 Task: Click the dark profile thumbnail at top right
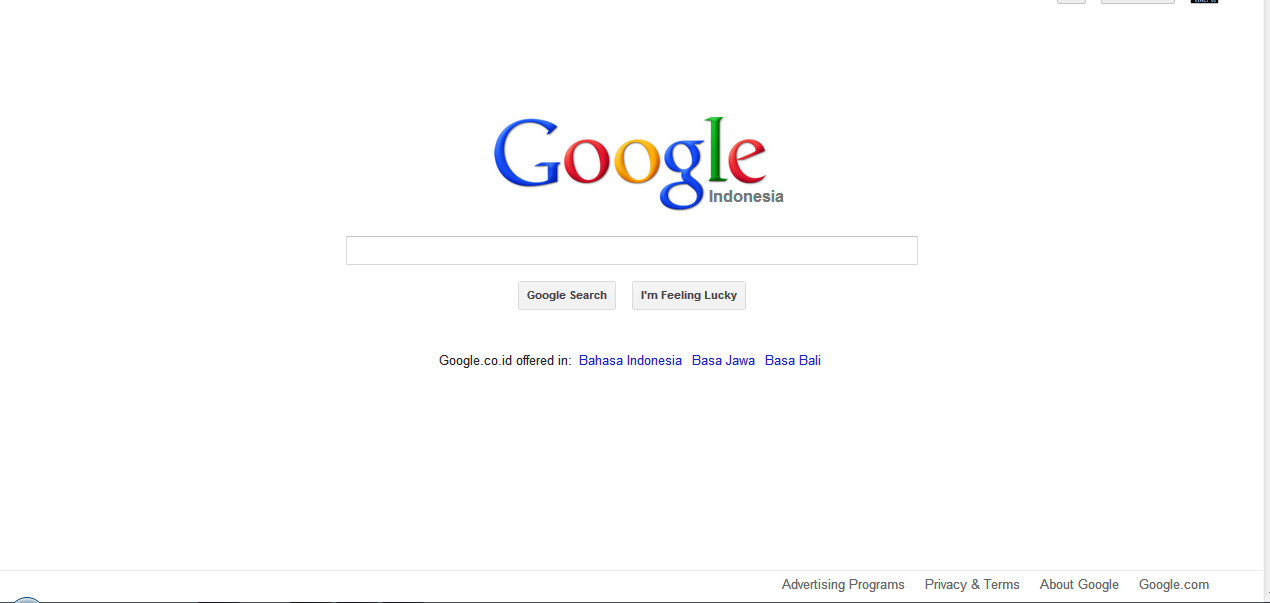pos(1204,1)
